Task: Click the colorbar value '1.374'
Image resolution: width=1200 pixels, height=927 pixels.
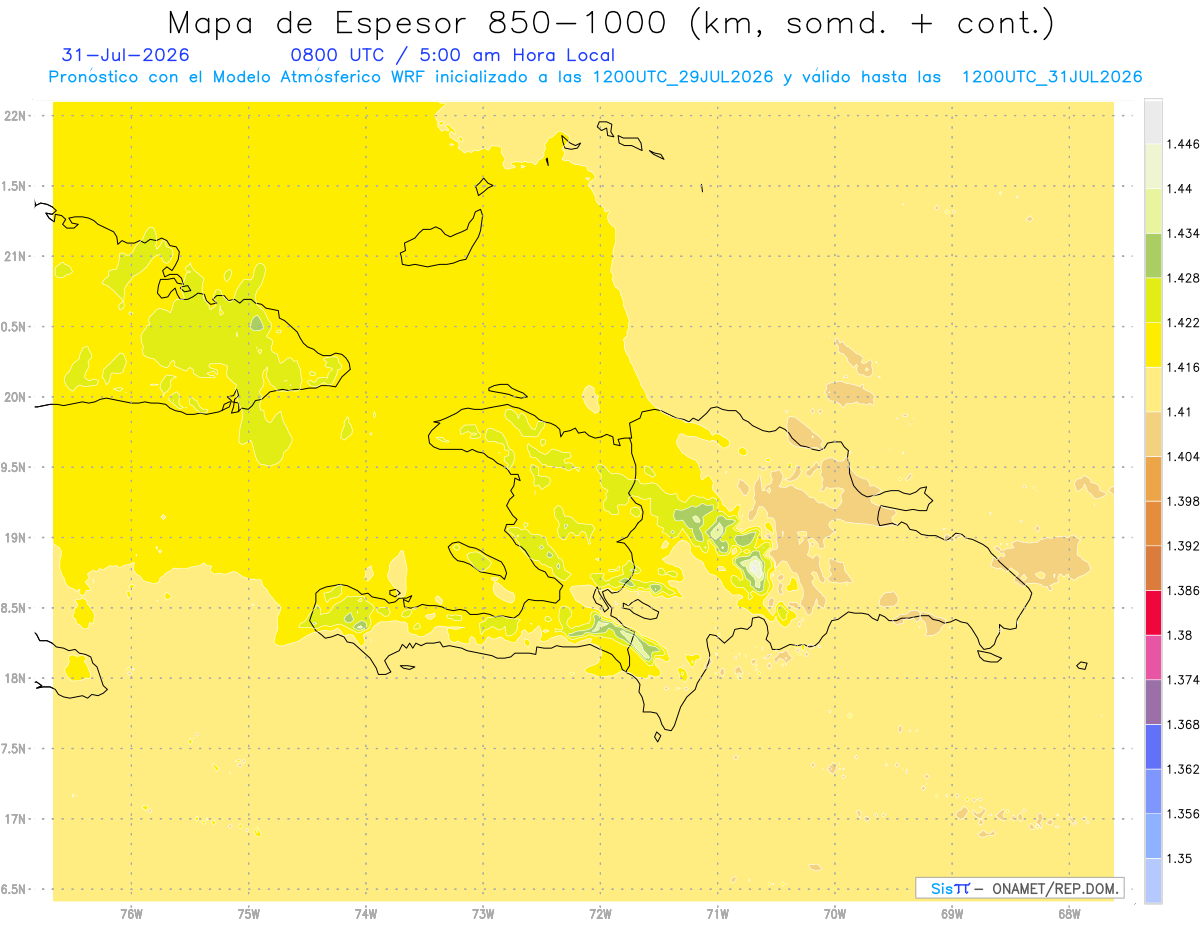Action: click(x=1183, y=680)
